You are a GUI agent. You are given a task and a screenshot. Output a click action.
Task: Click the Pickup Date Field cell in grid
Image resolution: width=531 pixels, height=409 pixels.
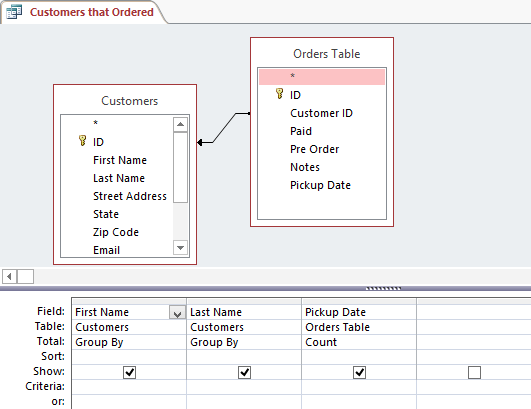pyautogui.click(x=359, y=312)
